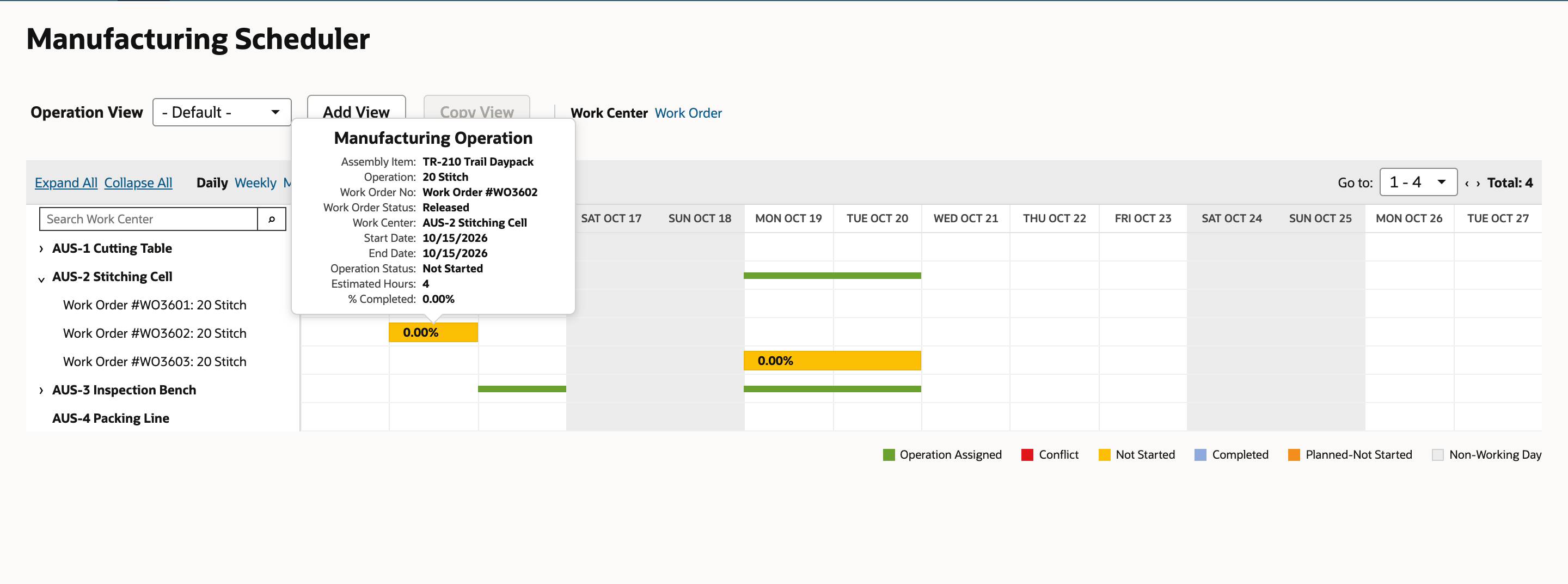Click the TUE OCT 27 column header
Screen dimensions: 1568x584
pos(1498,218)
